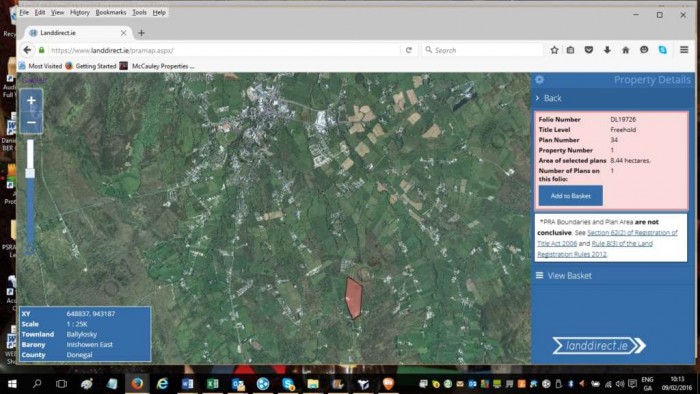Open the settings gear in Property Details
Image resolution: width=700 pixels, height=394 pixels.
pyautogui.click(x=539, y=80)
